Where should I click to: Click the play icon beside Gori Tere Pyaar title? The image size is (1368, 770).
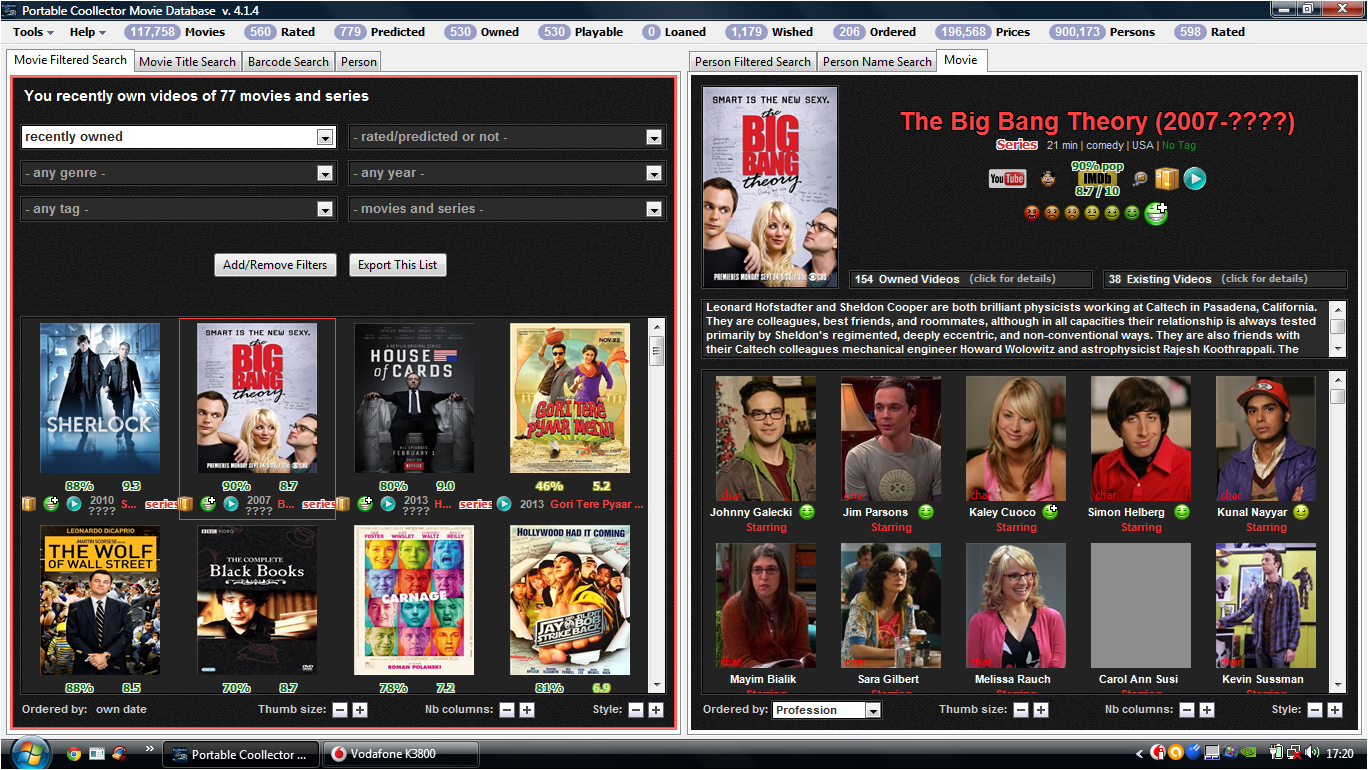pyautogui.click(x=504, y=503)
